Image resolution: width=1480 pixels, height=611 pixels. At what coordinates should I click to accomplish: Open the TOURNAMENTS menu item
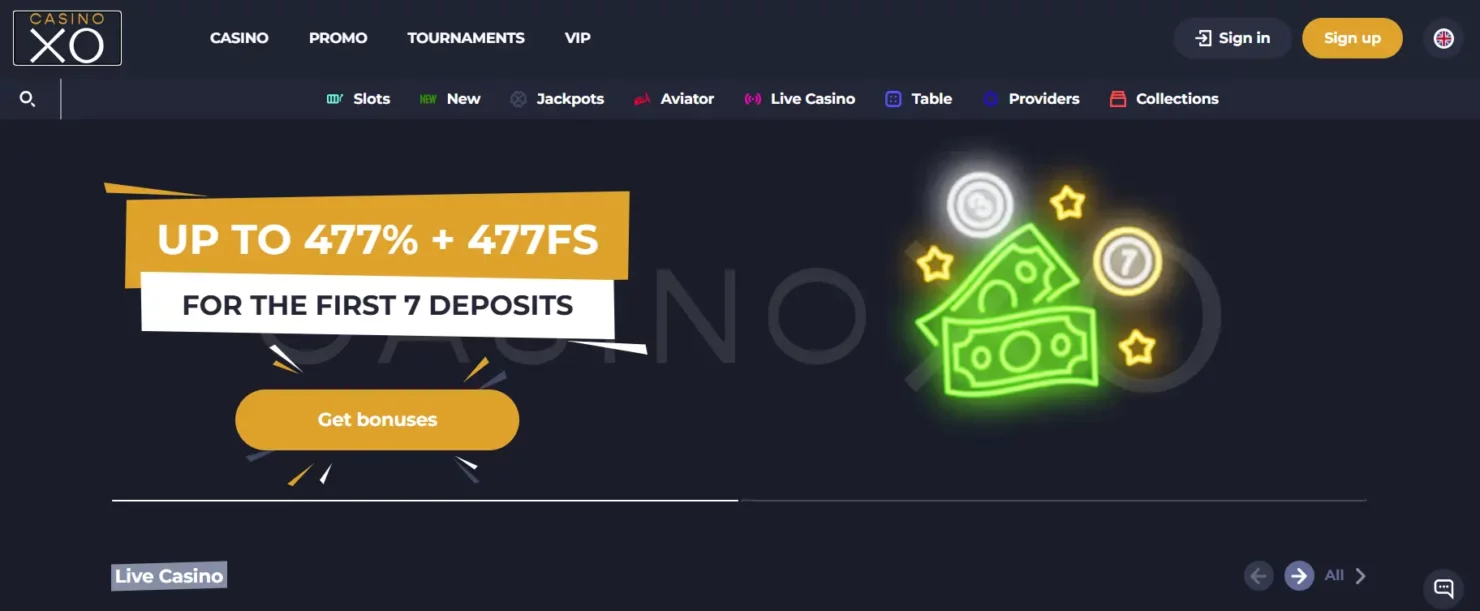coord(466,38)
